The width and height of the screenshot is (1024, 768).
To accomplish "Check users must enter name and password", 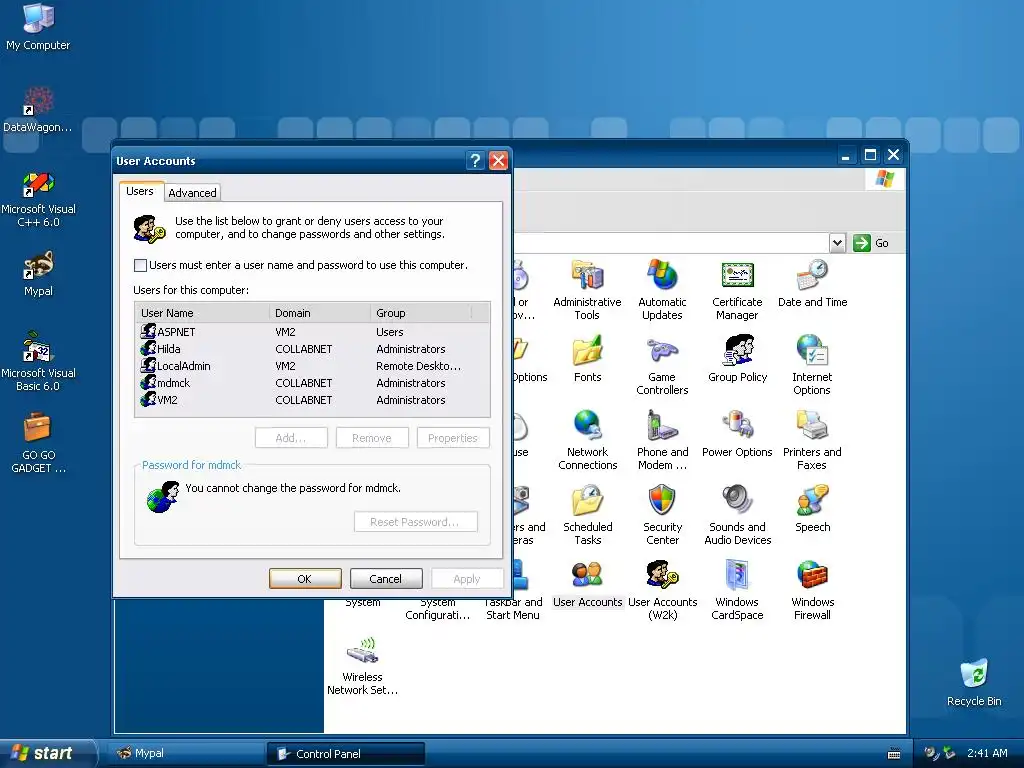I will [140, 265].
